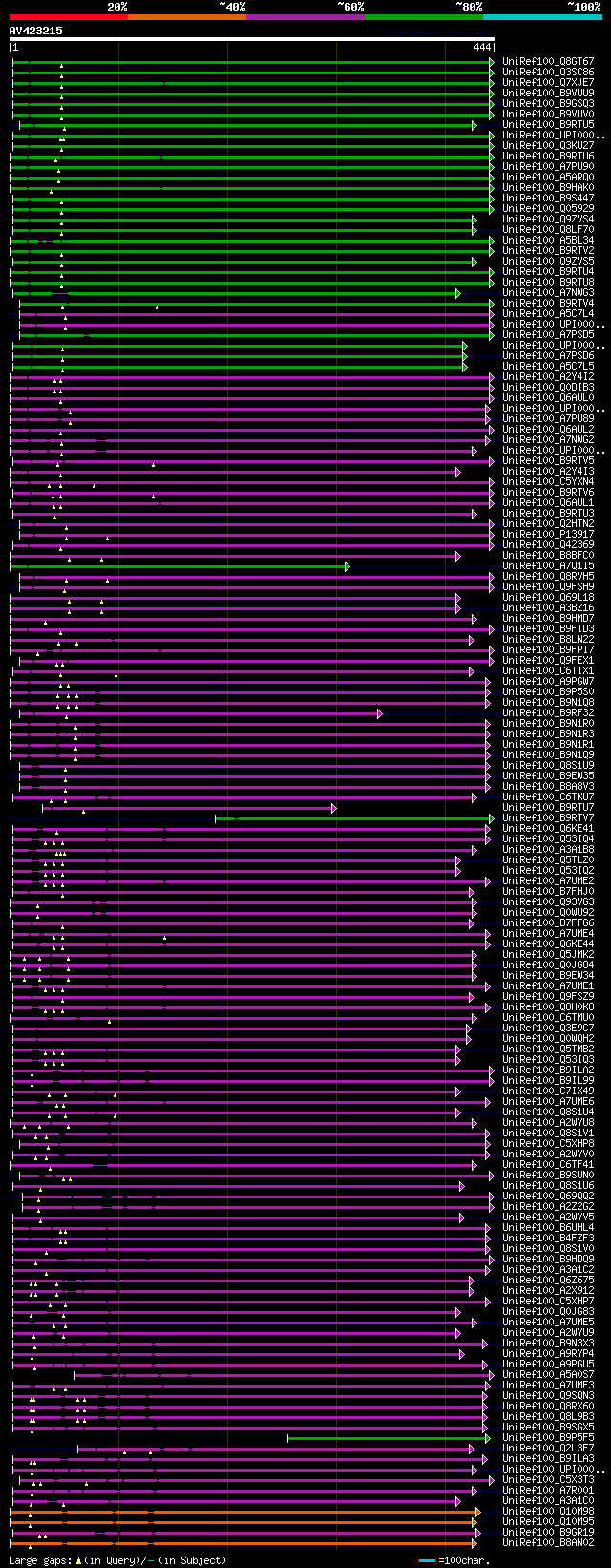Select the UniRef100_B9HAK0 entry

(x=548, y=188)
